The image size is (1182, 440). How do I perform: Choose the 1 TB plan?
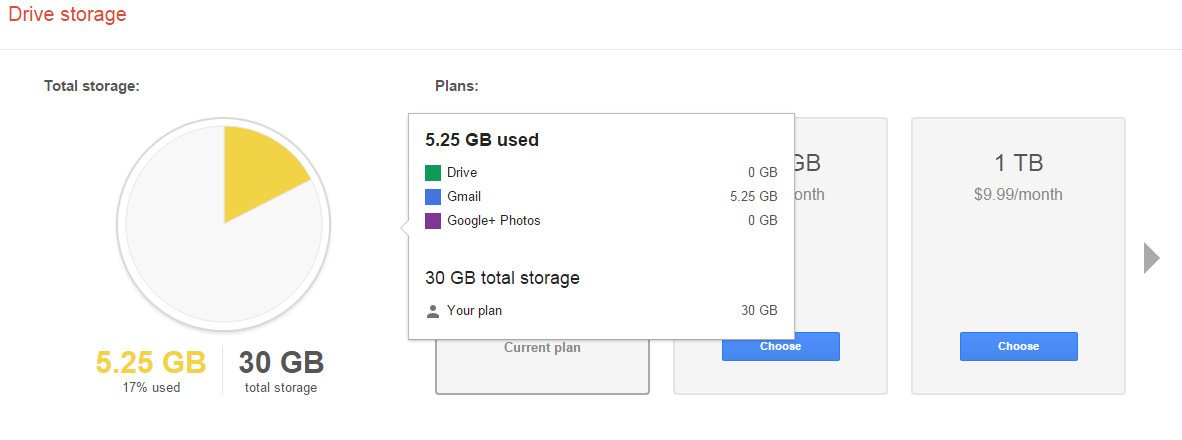1018,346
